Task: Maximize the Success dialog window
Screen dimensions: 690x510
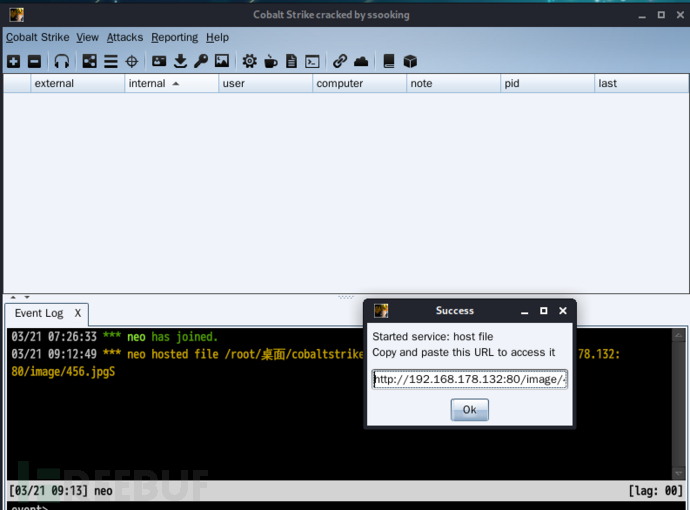Action: pos(543,311)
